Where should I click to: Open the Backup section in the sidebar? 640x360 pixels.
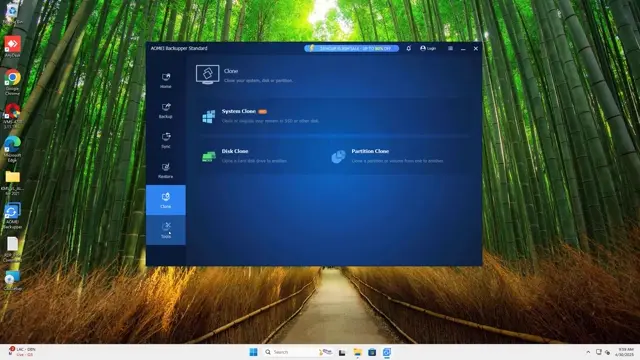[x=166, y=111]
